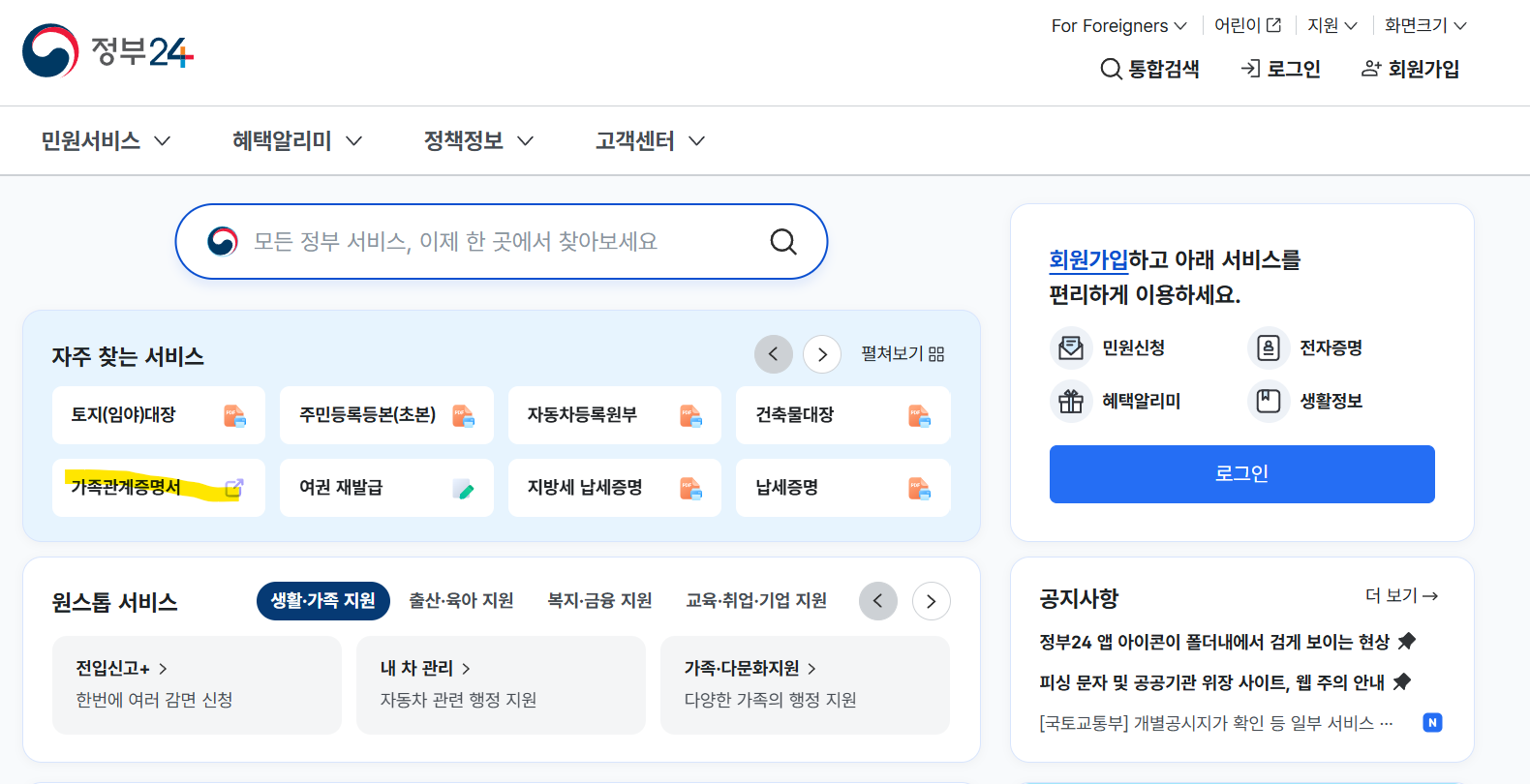Open 내 차 관리 service
Image resolution: width=1530 pixels, height=784 pixels.
click(425, 669)
